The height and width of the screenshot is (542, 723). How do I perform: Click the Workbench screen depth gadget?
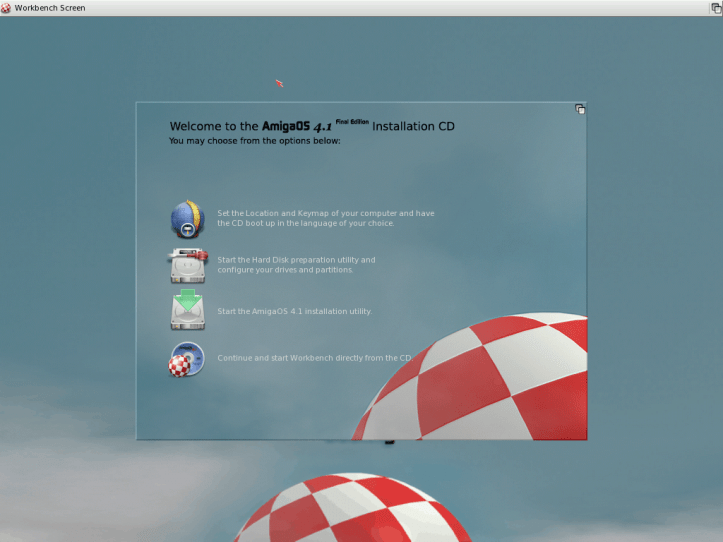[716, 8]
